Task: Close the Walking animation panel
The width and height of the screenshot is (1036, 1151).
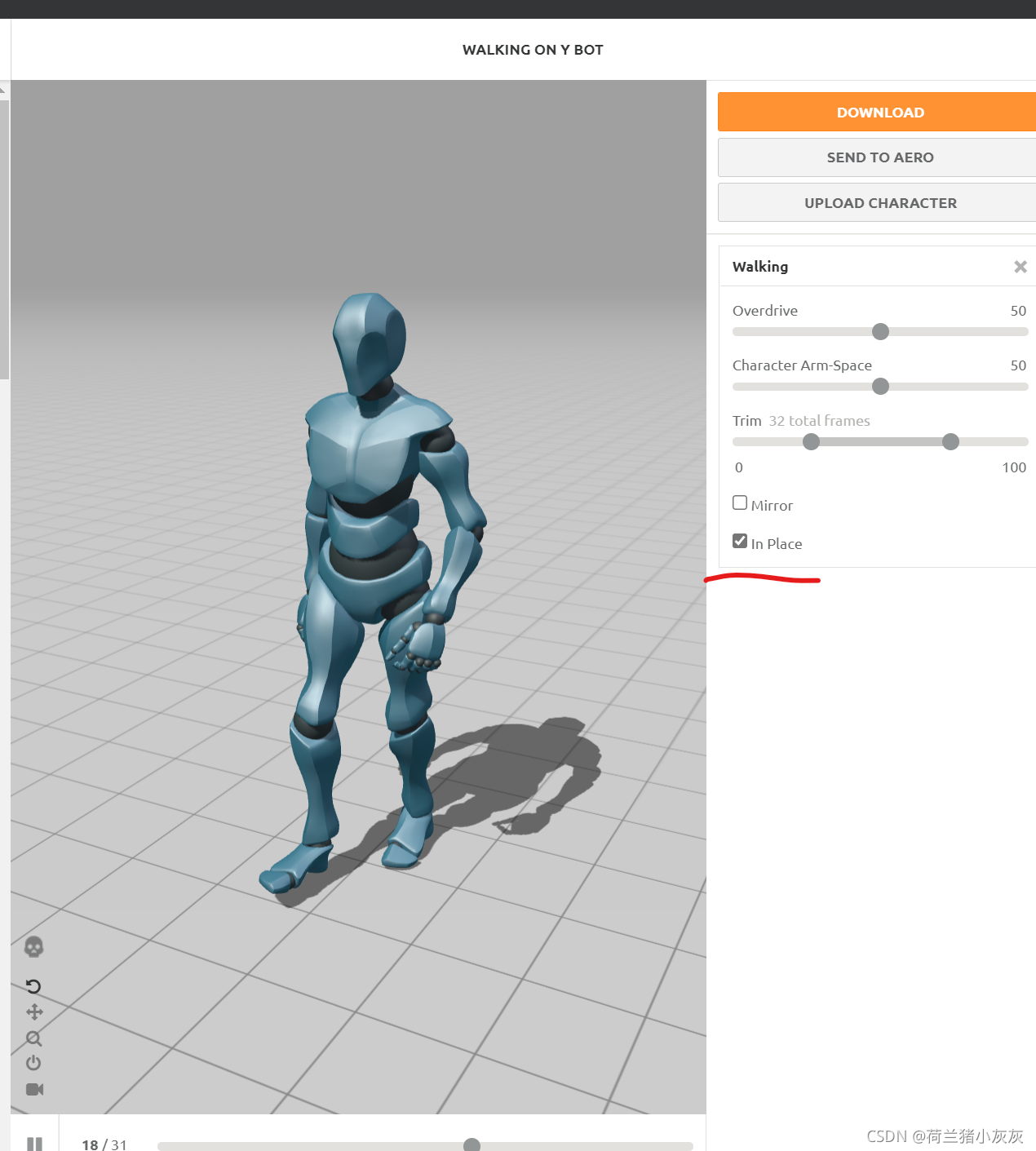Action: click(1021, 267)
